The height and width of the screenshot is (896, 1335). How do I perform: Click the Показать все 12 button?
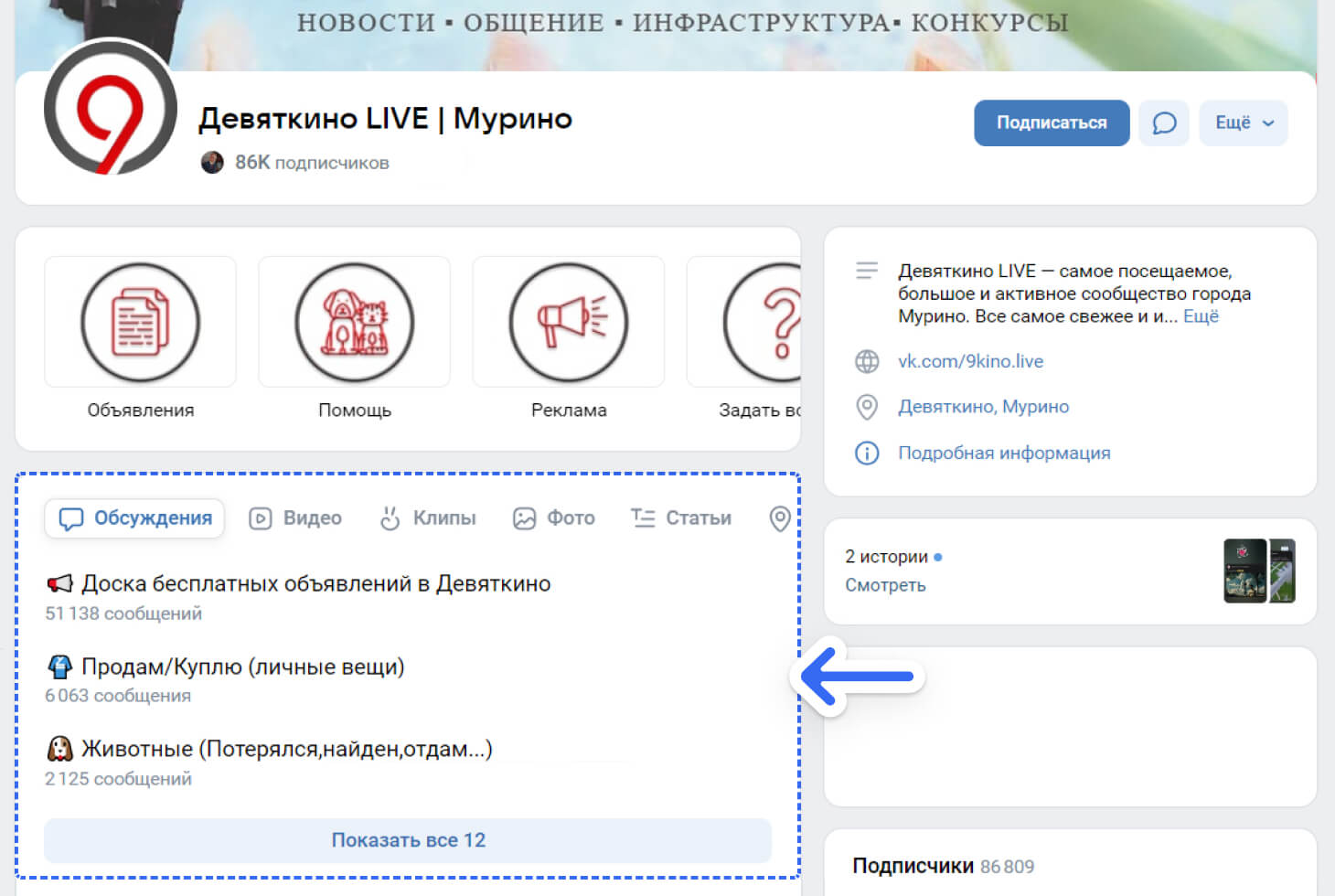tap(408, 840)
